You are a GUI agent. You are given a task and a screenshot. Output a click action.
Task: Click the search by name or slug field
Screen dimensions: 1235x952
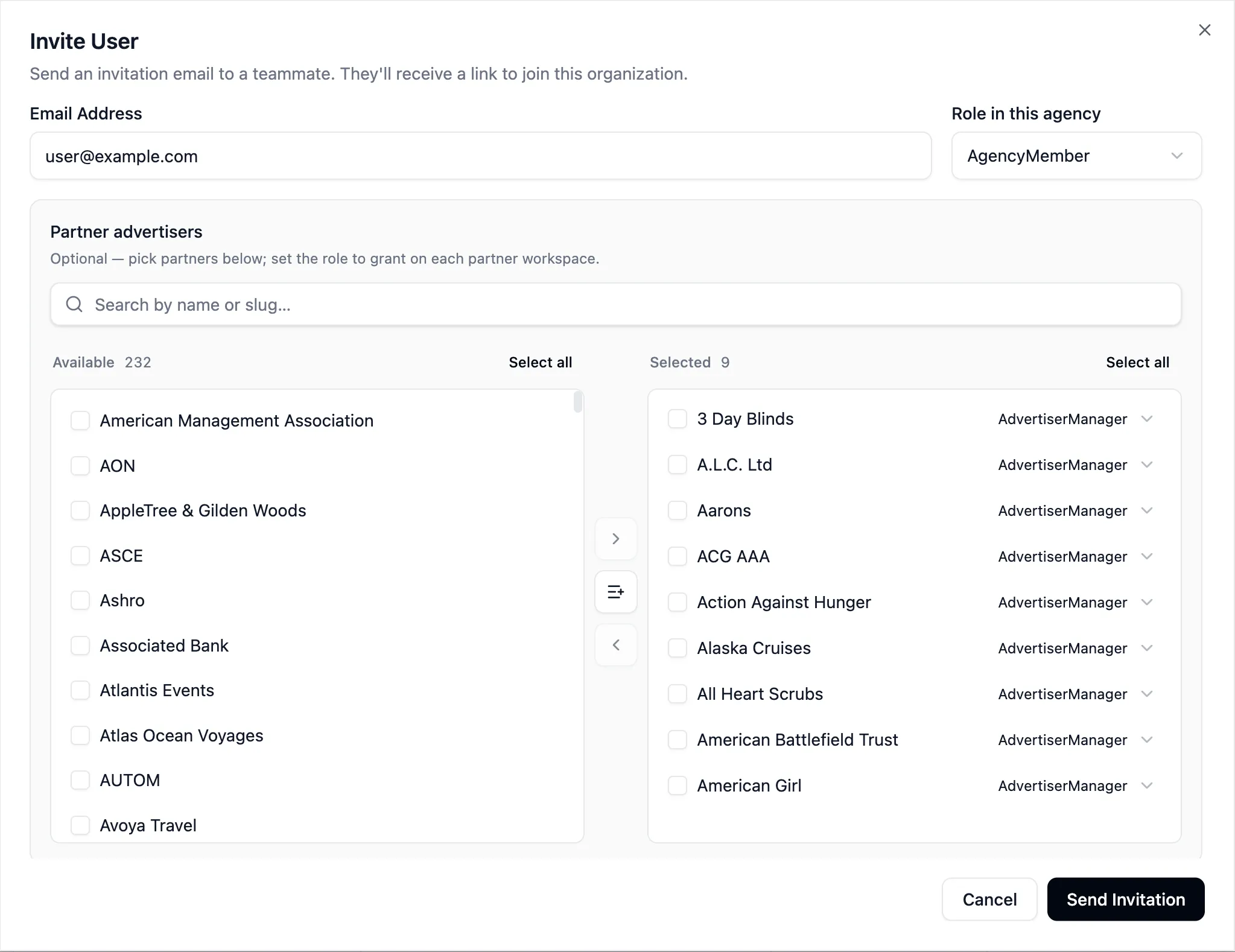pyautogui.click(x=615, y=304)
